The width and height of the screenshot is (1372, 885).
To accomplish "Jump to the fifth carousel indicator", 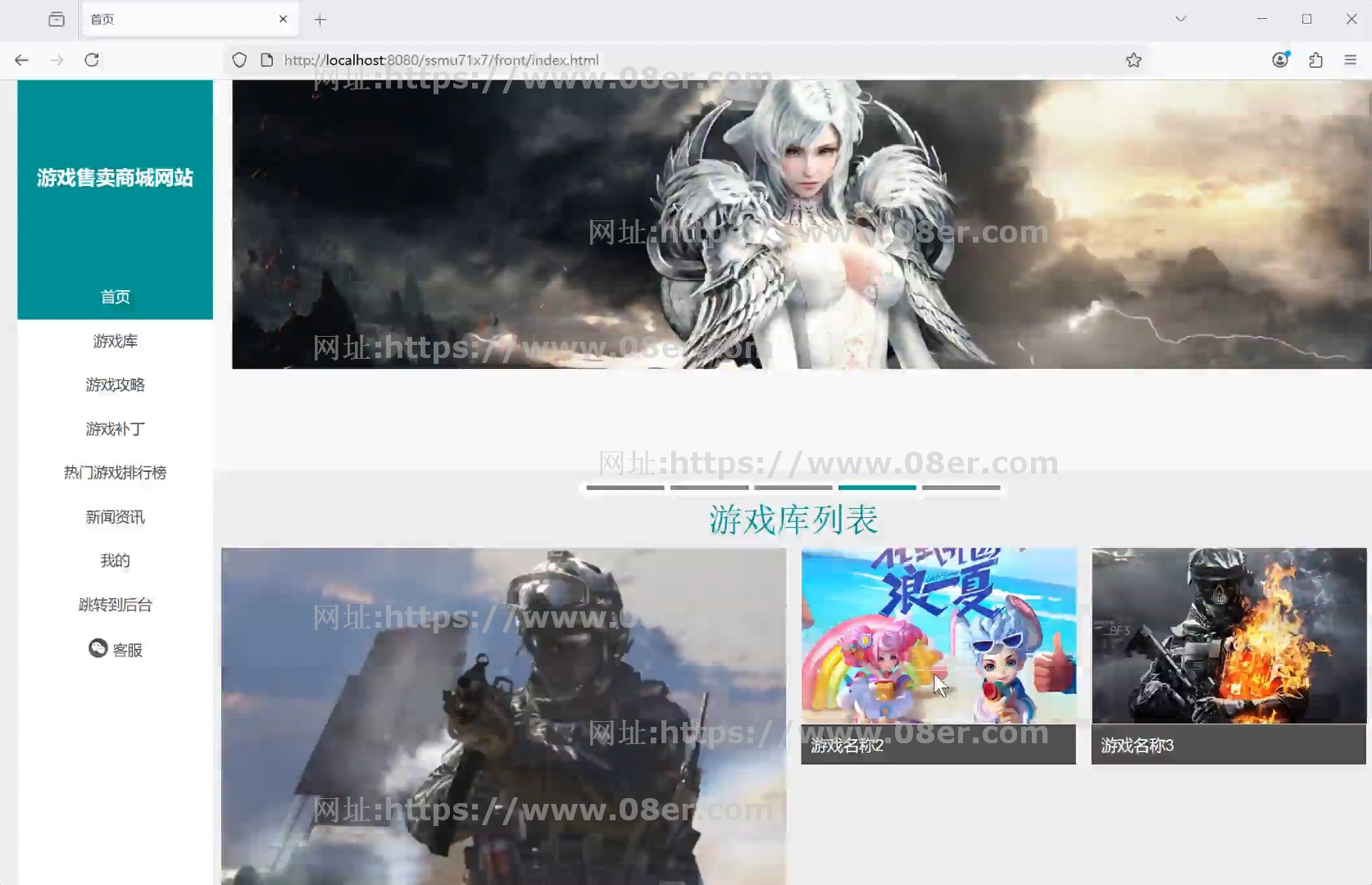I will (x=961, y=488).
